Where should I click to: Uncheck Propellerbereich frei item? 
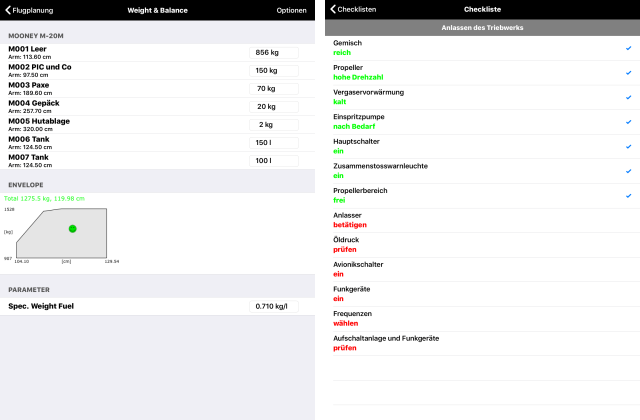point(627,195)
